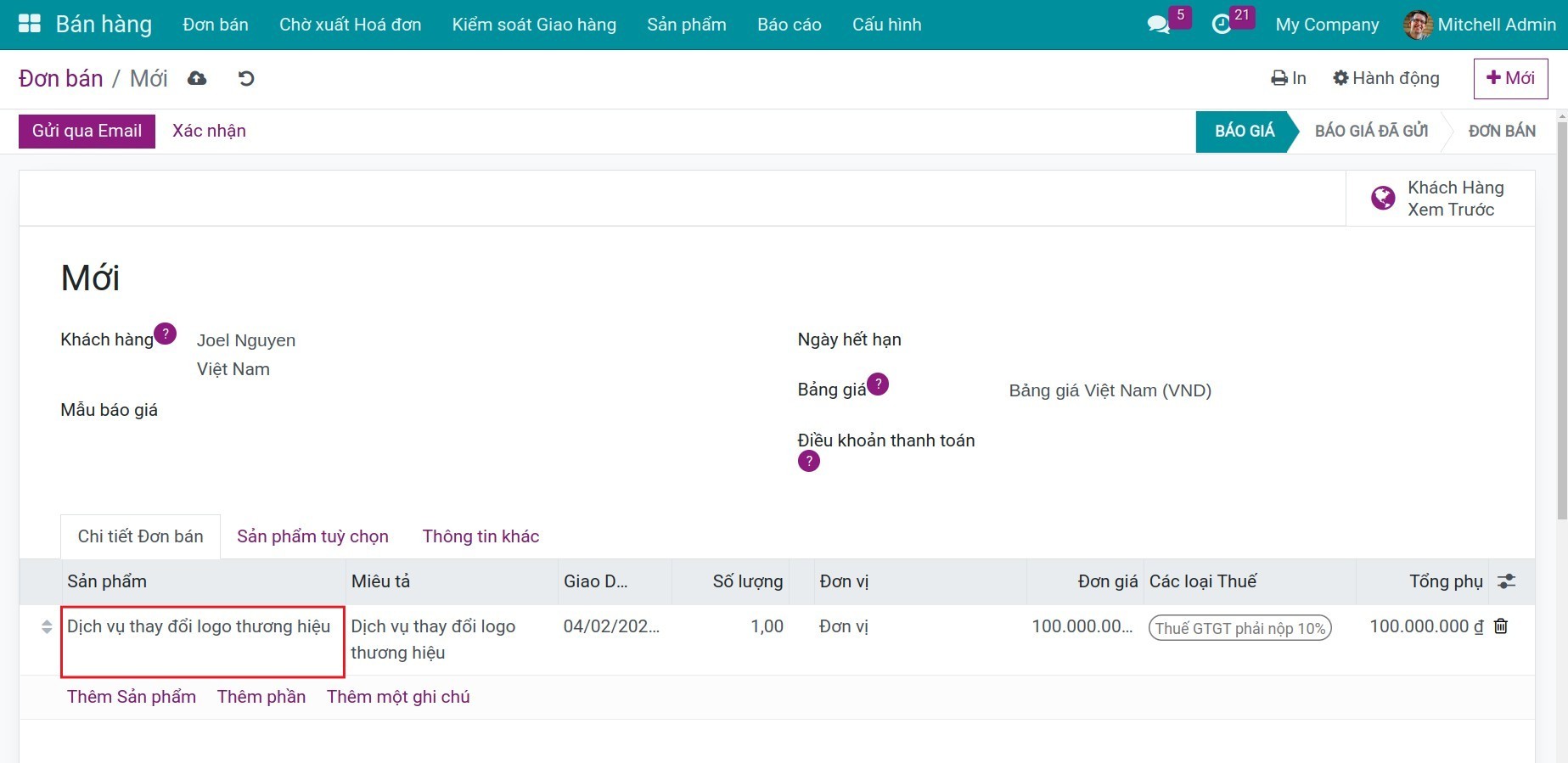Screen dimensions: 1568x763
Task: Click the Gửi qua Email button
Action: pos(87,131)
